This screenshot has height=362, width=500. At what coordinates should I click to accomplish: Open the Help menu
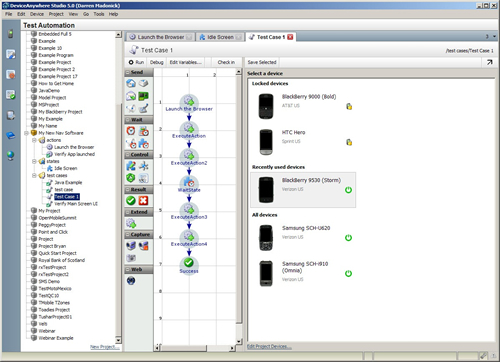point(113,14)
